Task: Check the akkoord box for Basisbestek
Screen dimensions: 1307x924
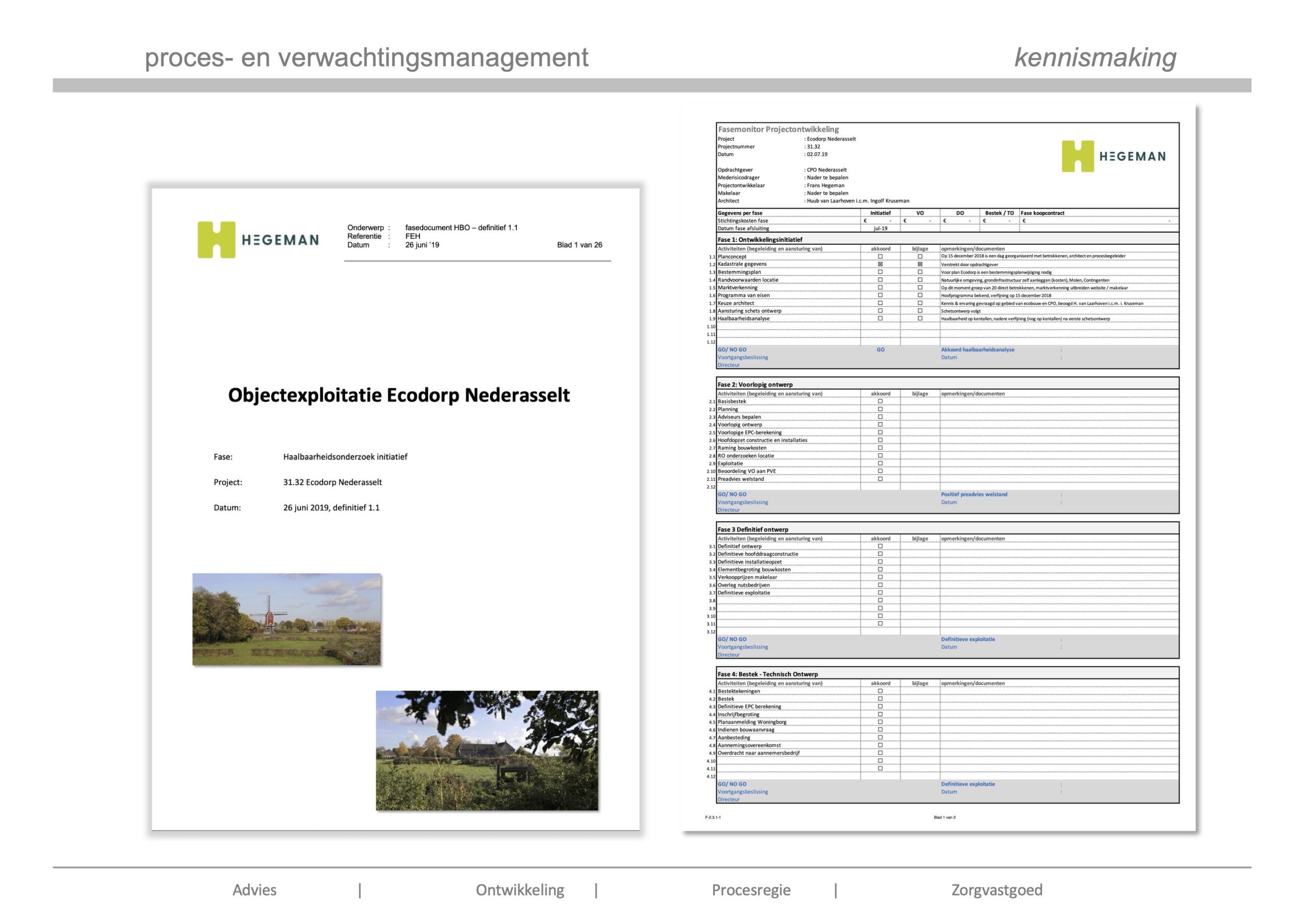Action: pos(880,401)
